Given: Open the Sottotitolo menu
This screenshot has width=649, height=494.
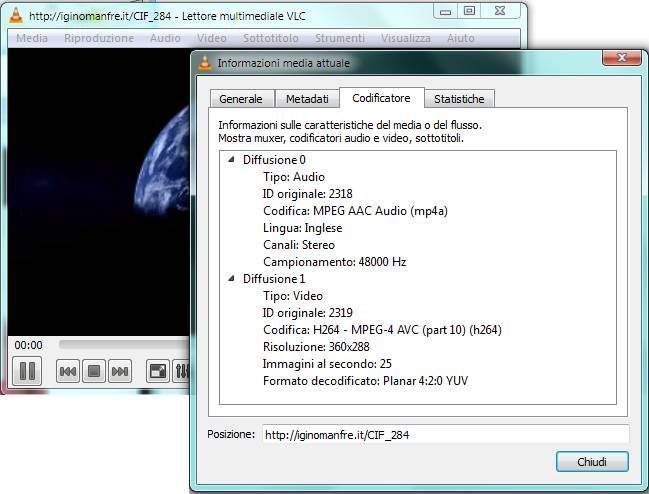Looking at the screenshot, I should click(271, 38).
